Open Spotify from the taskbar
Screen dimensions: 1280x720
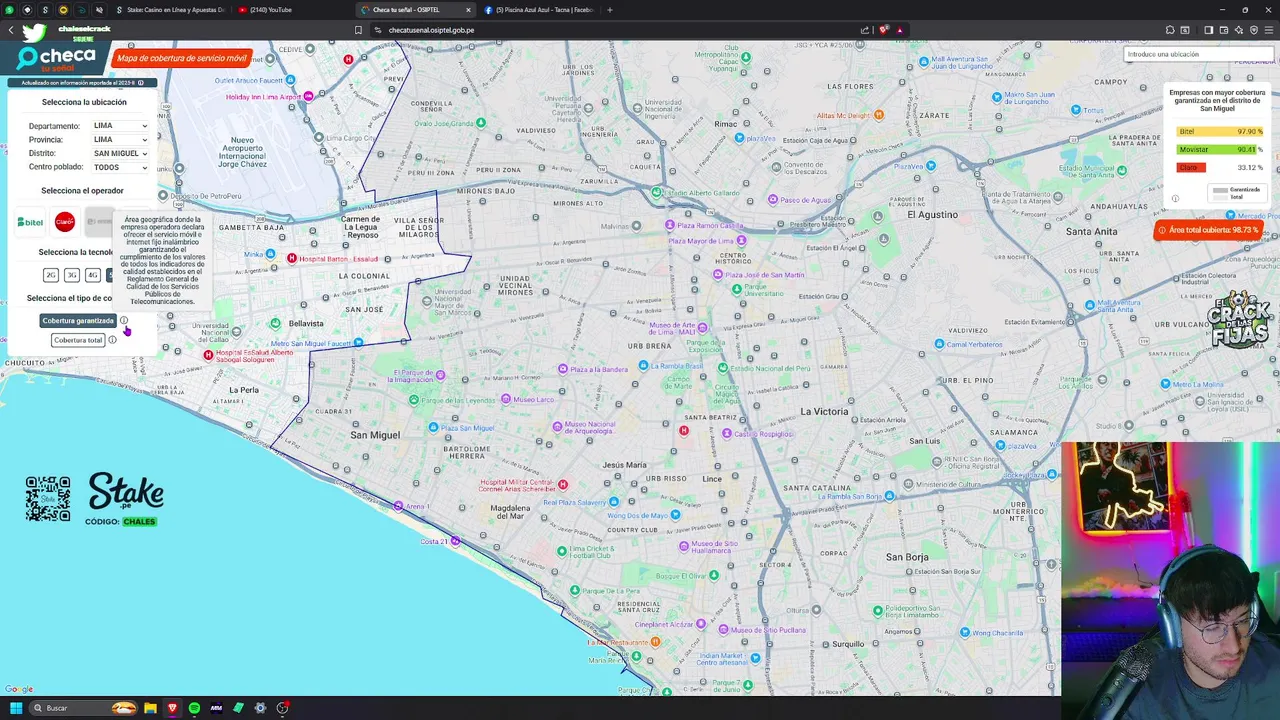[194, 708]
